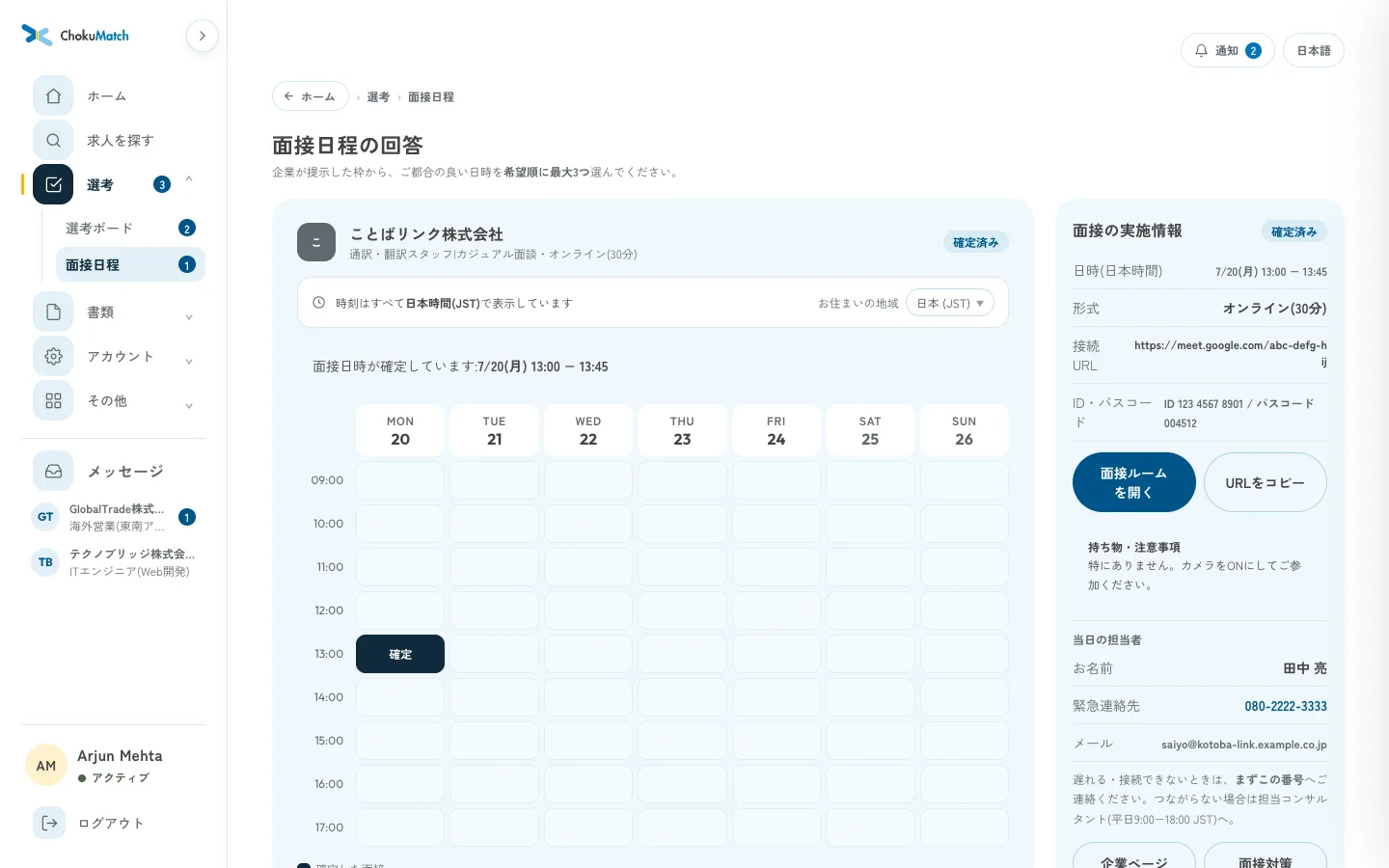Screen dimensions: 1389x868
Task: Open the テクノブリッジ TB avatar conversation
Action: (45, 562)
